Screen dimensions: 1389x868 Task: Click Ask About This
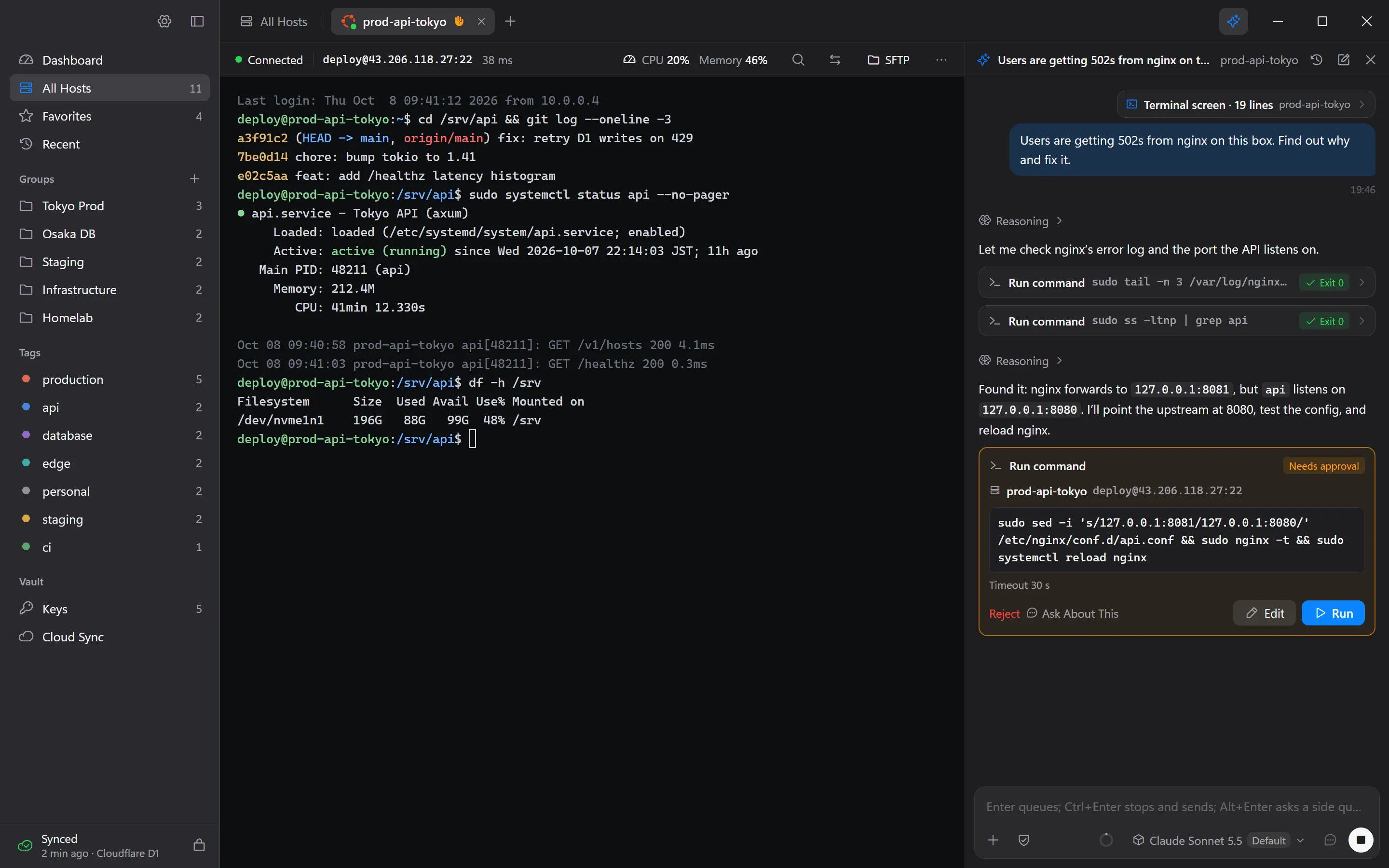[1072, 613]
